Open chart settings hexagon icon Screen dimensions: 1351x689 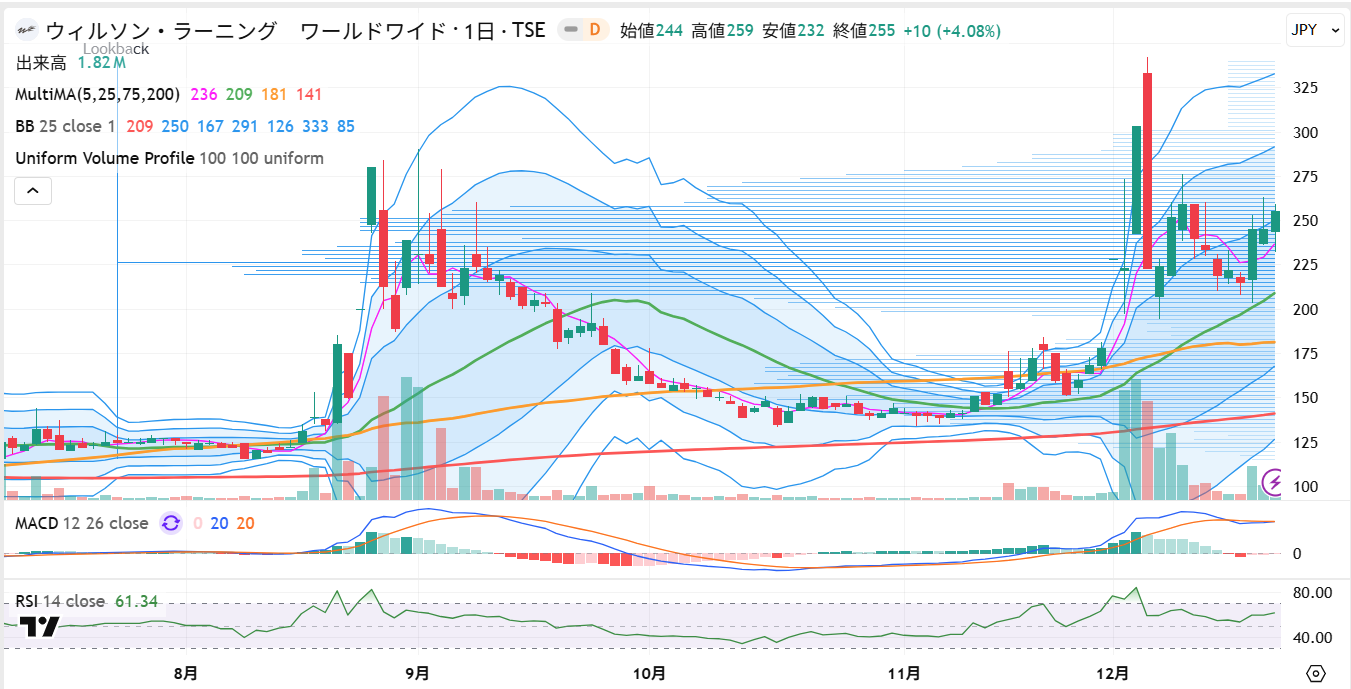1316,673
